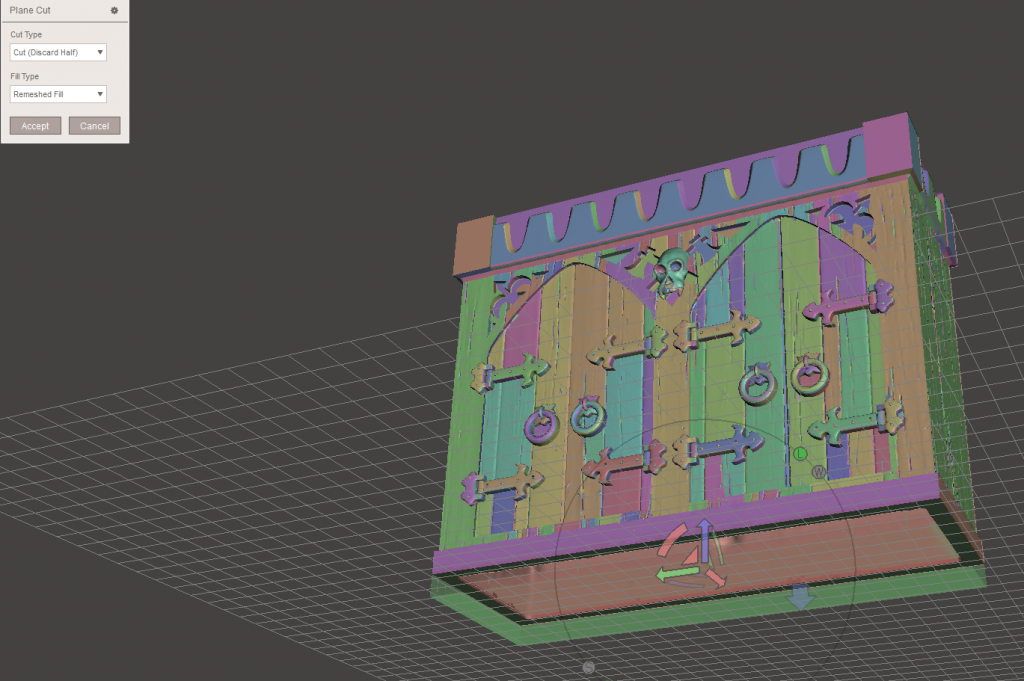Image resolution: width=1024 pixels, height=681 pixels.
Task: Click the skull ornament on the model
Action: (x=671, y=272)
